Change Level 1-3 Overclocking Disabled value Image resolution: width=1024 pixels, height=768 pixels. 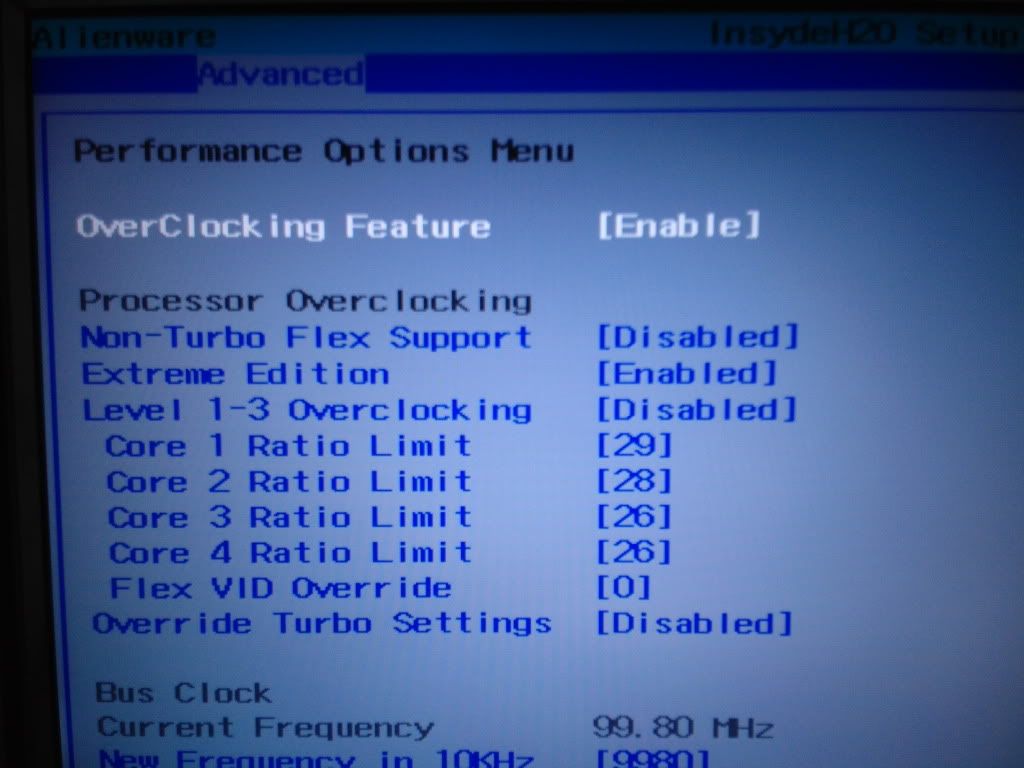point(697,409)
